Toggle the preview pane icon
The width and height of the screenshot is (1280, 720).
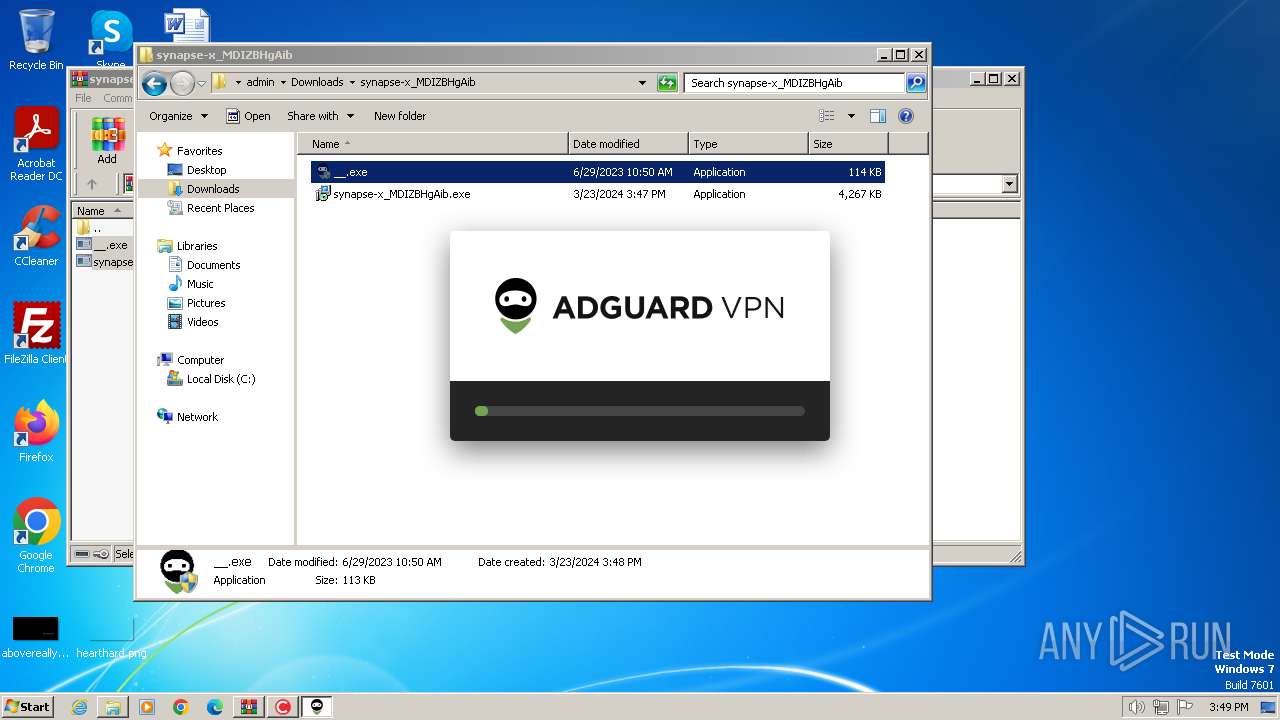coord(878,116)
